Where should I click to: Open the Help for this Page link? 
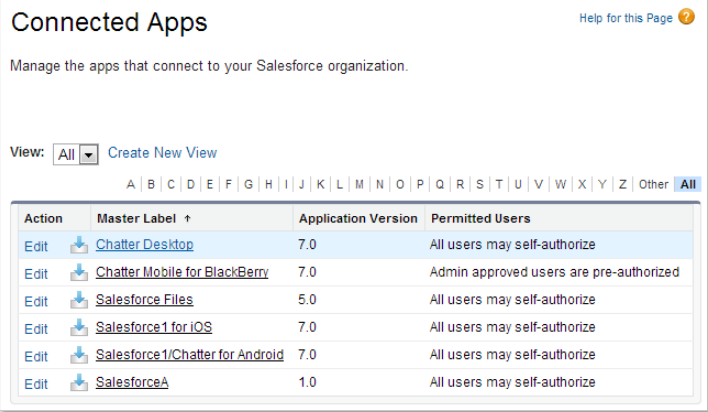click(x=626, y=18)
